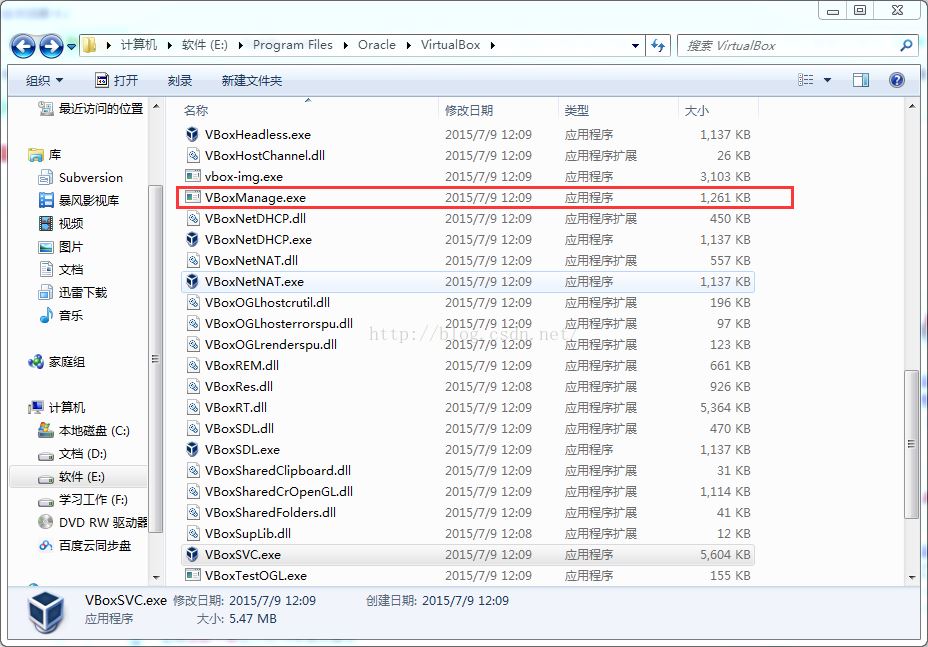
Task: Open the 暴风影视库 library
Action: coord(79,201)
